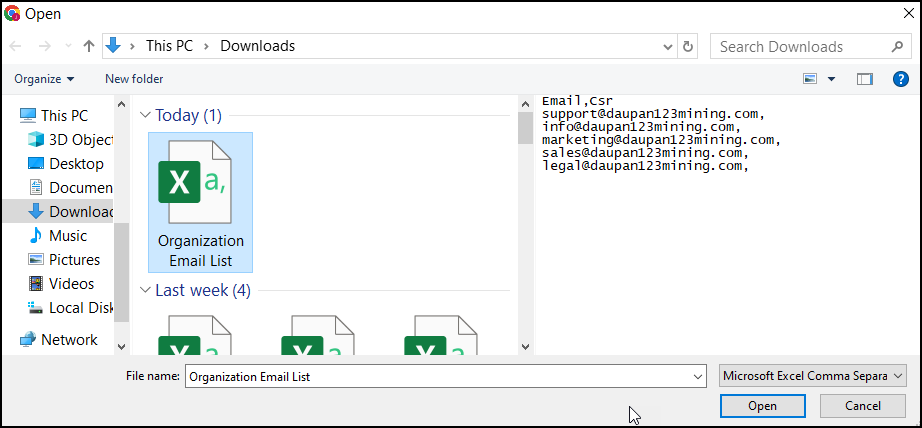Click the New folder button
Screen dimensions: 922x428
(134, 79)
